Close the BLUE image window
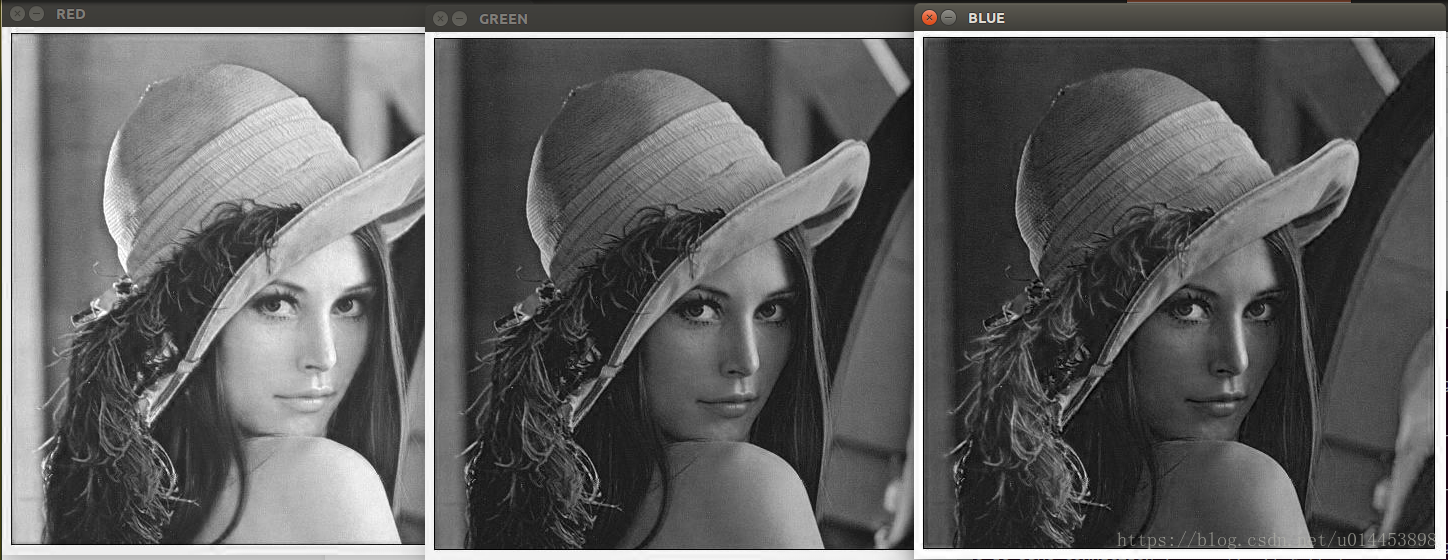 coord(929,18)
